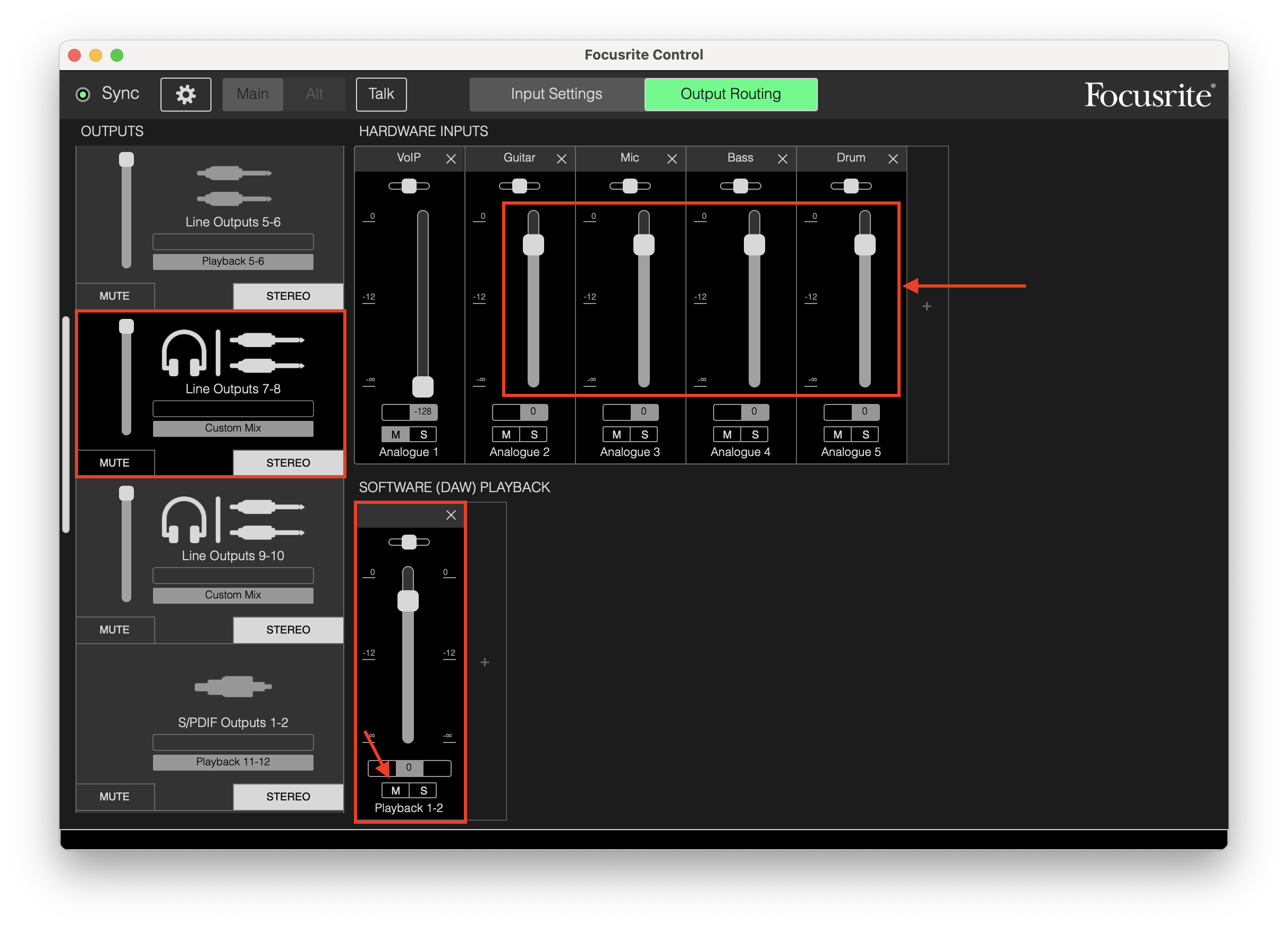The height and width of the screenshot is (929, 1288).
Task: Remove the Playback 1-2 channel with its X
Action: tap(451, 515)
